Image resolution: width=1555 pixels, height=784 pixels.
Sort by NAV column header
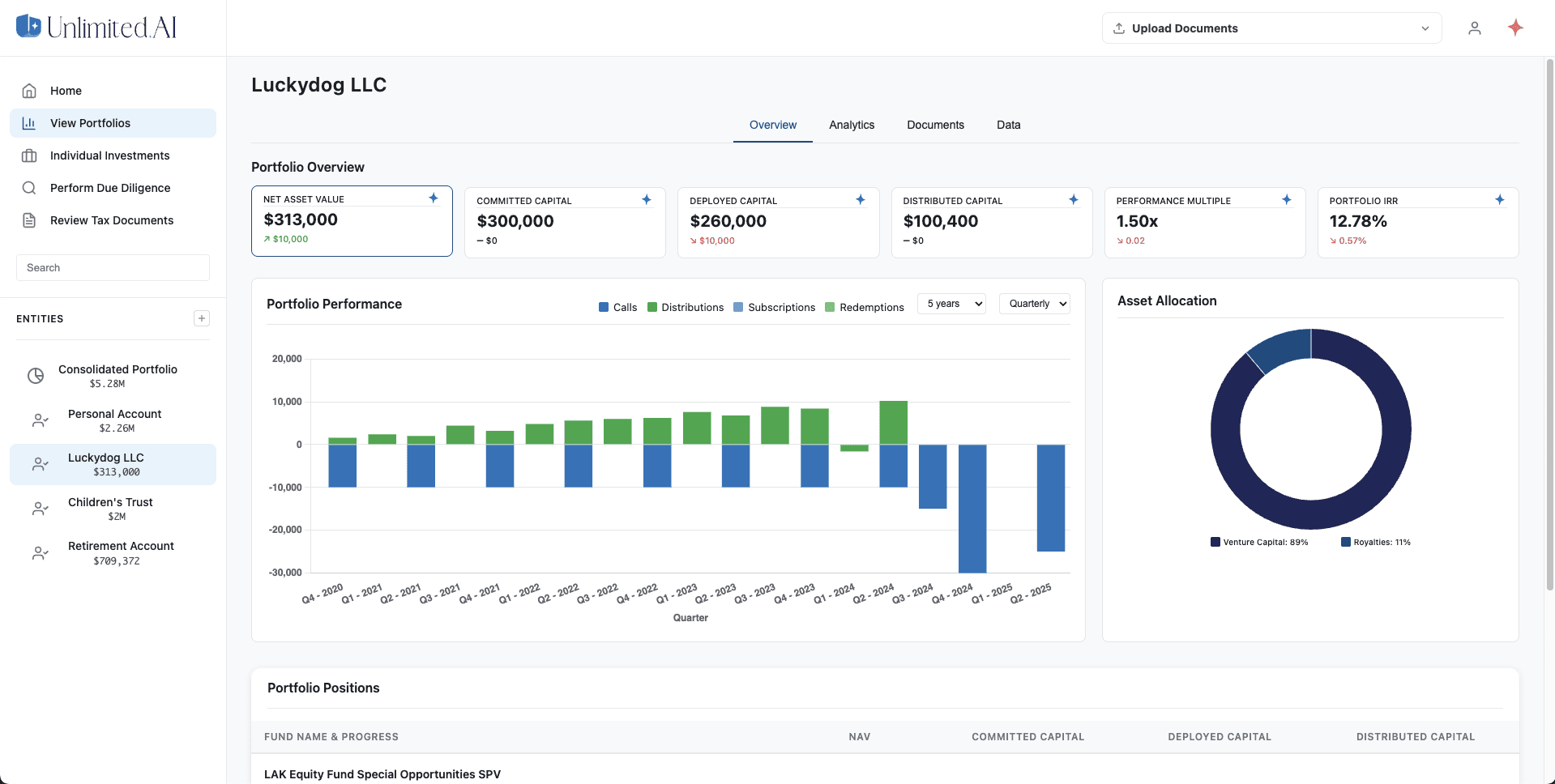point(859,737)
